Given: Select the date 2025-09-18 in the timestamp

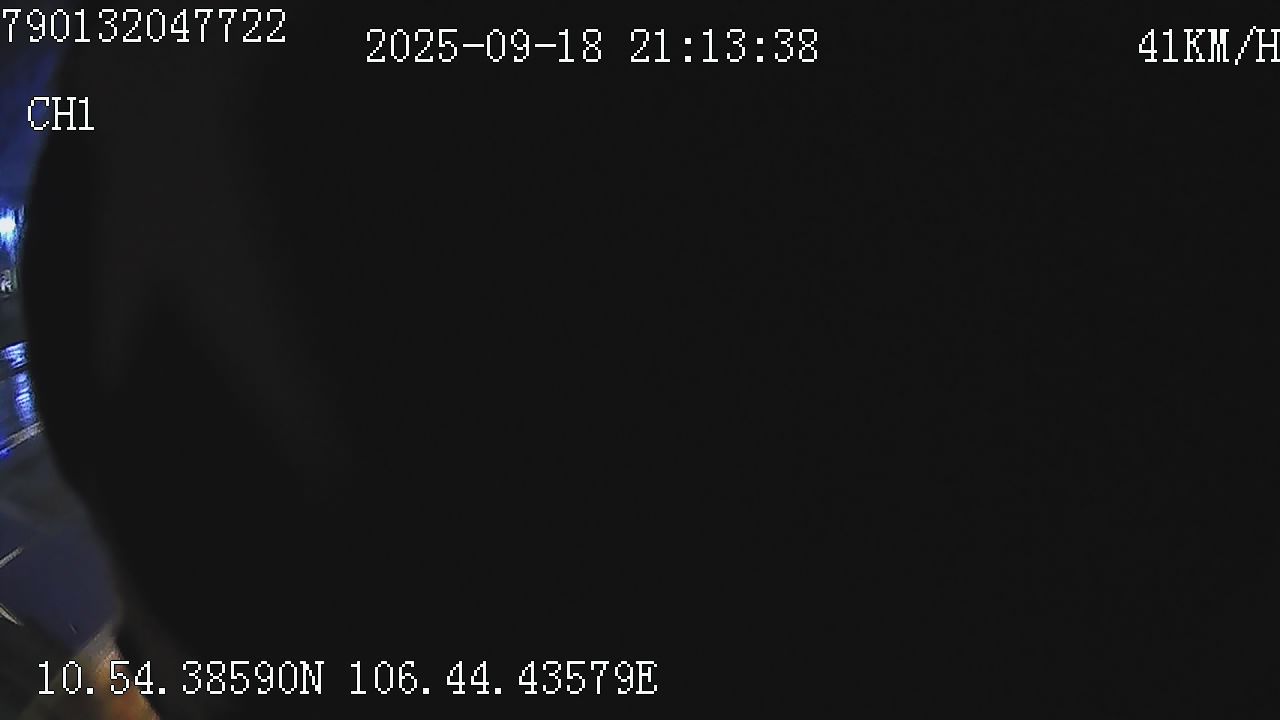Looking at the screenshot, I should (484, 47).
